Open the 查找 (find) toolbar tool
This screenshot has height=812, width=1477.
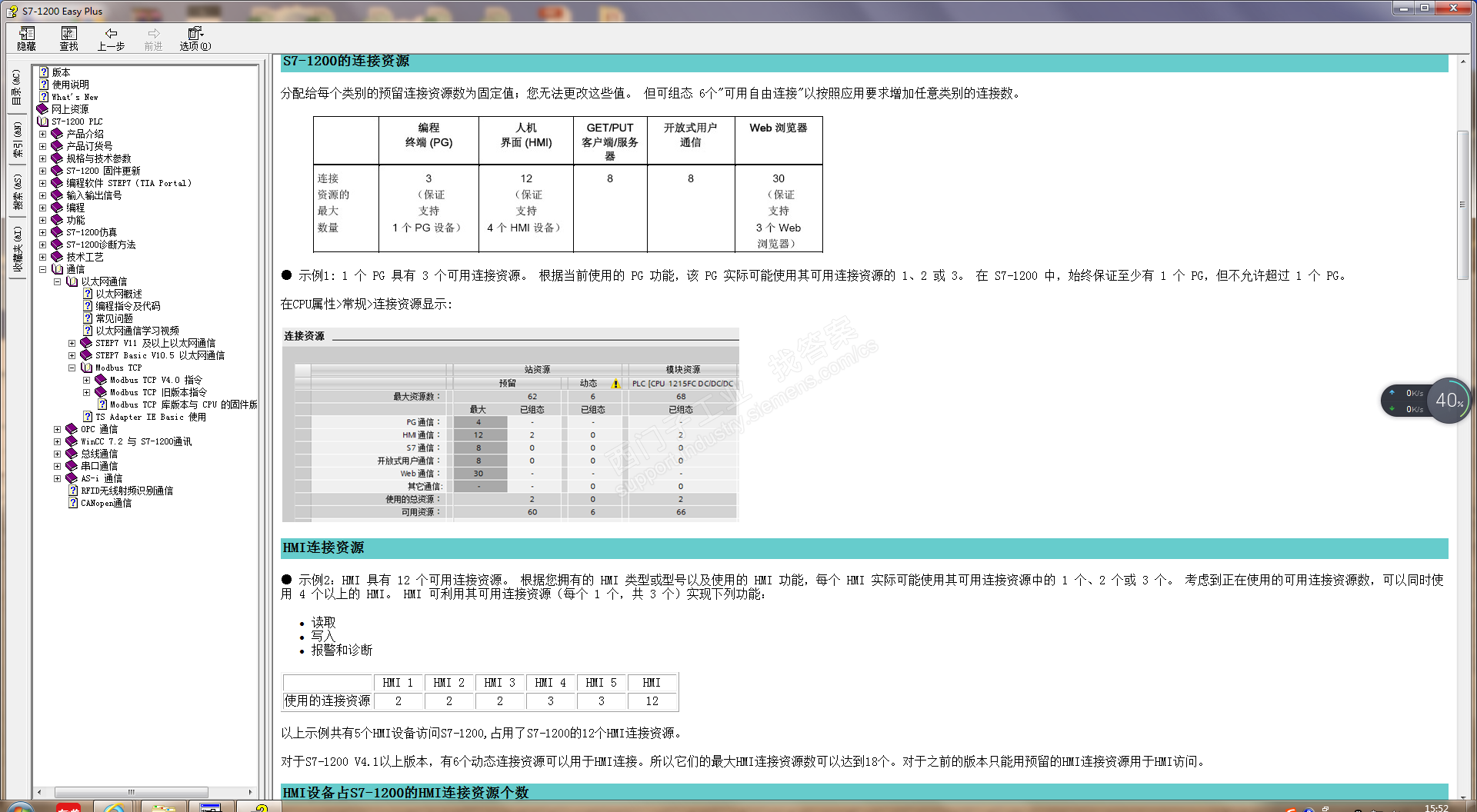(69, 38)
